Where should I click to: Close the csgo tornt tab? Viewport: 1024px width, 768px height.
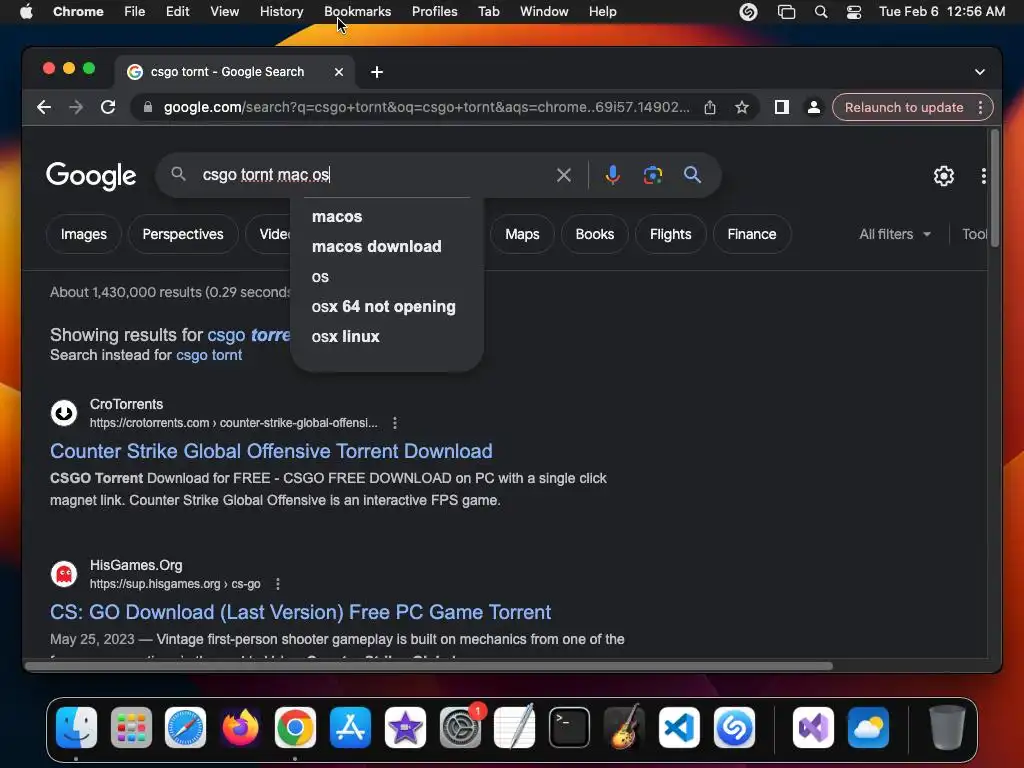point(338,72)
